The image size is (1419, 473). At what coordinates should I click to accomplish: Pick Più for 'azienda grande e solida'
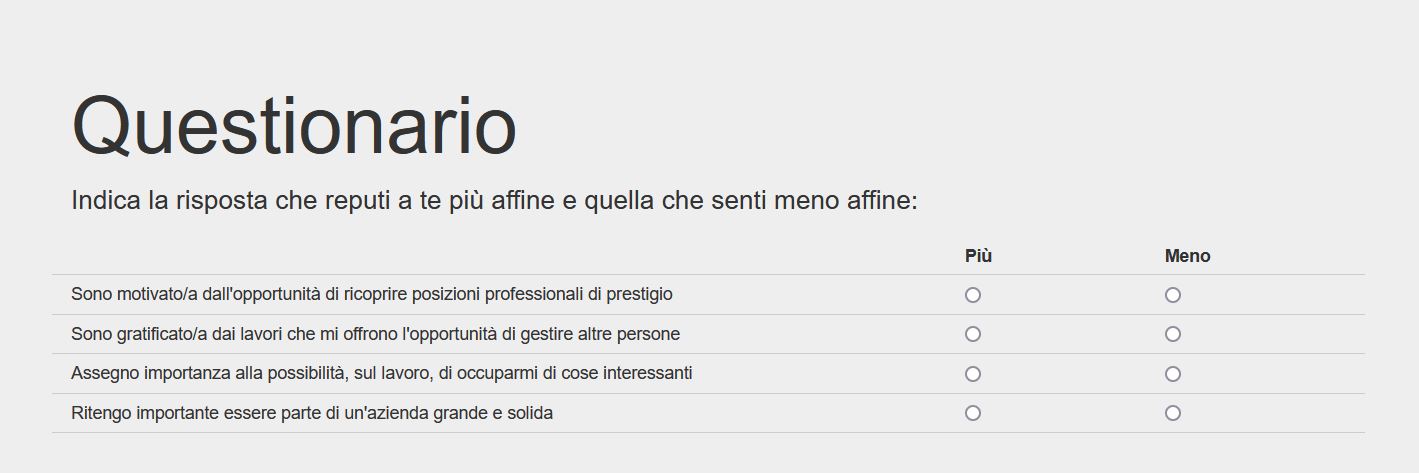click(973, 413)
